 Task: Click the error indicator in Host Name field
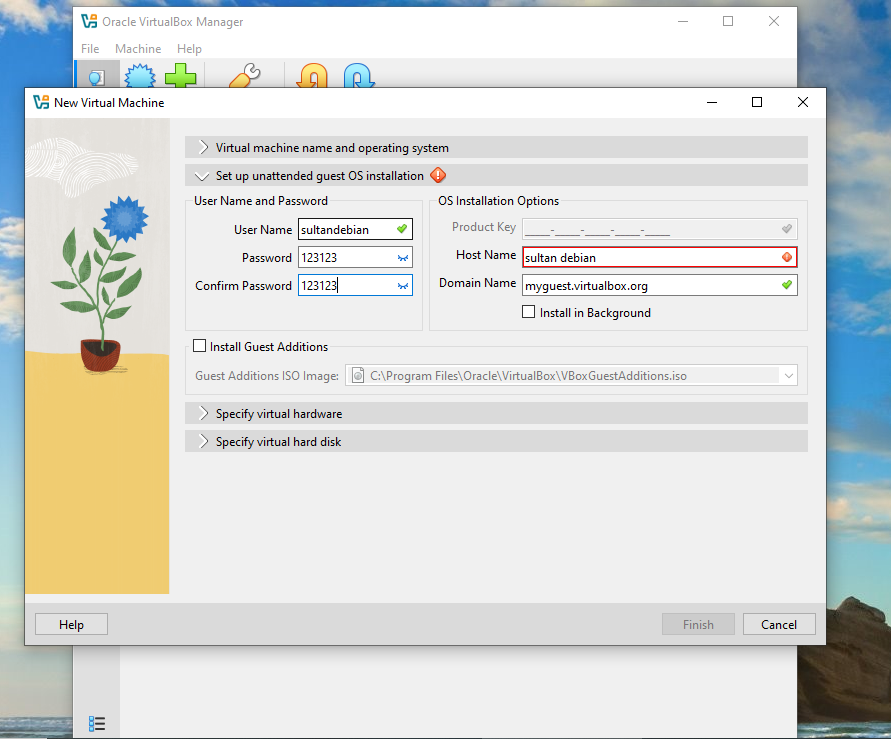[x=787, y=257]
